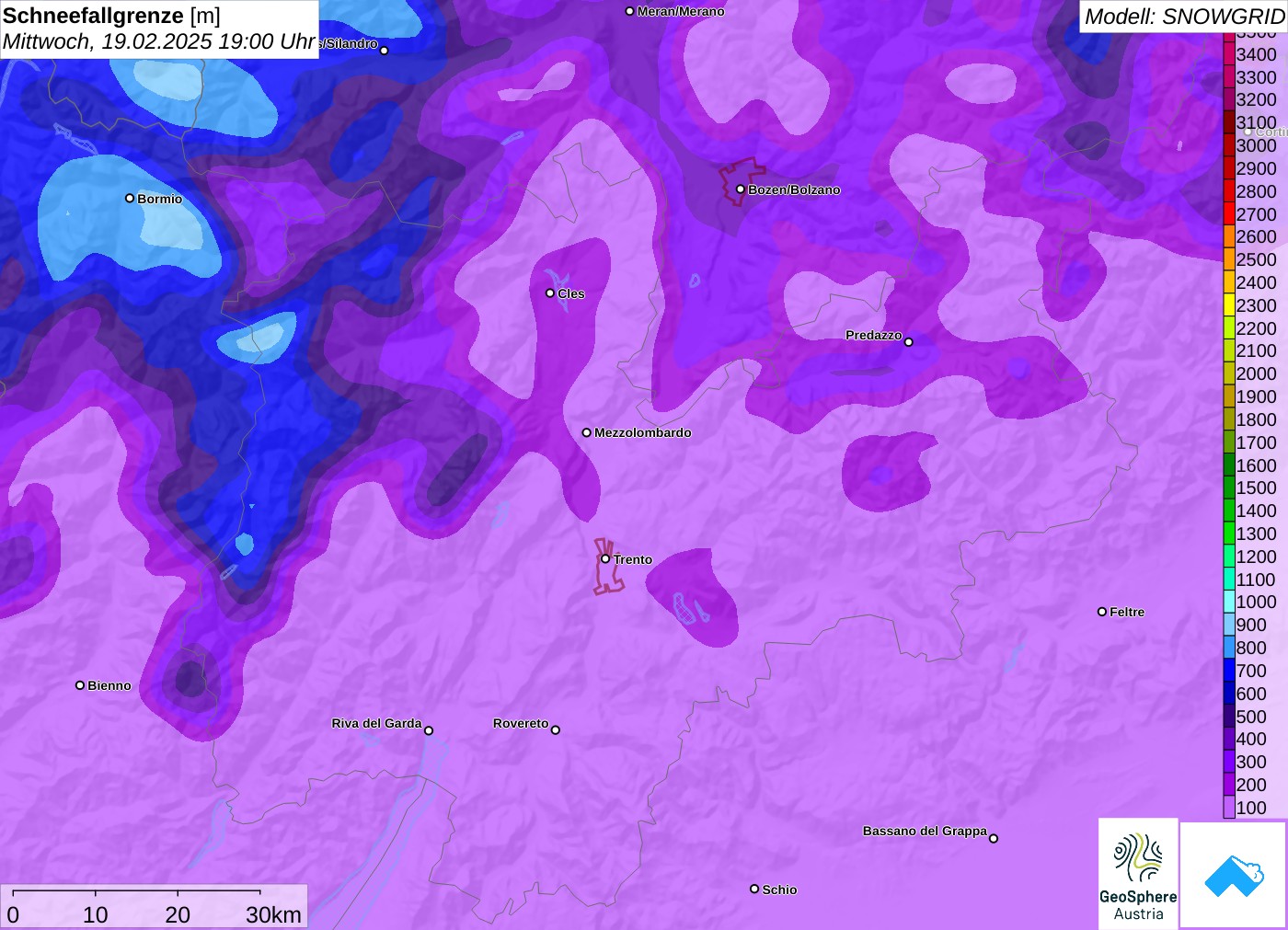1288x930 pixels.
Task: Click the 800 blue legend swatch
Action: (x=1229, y=648)
